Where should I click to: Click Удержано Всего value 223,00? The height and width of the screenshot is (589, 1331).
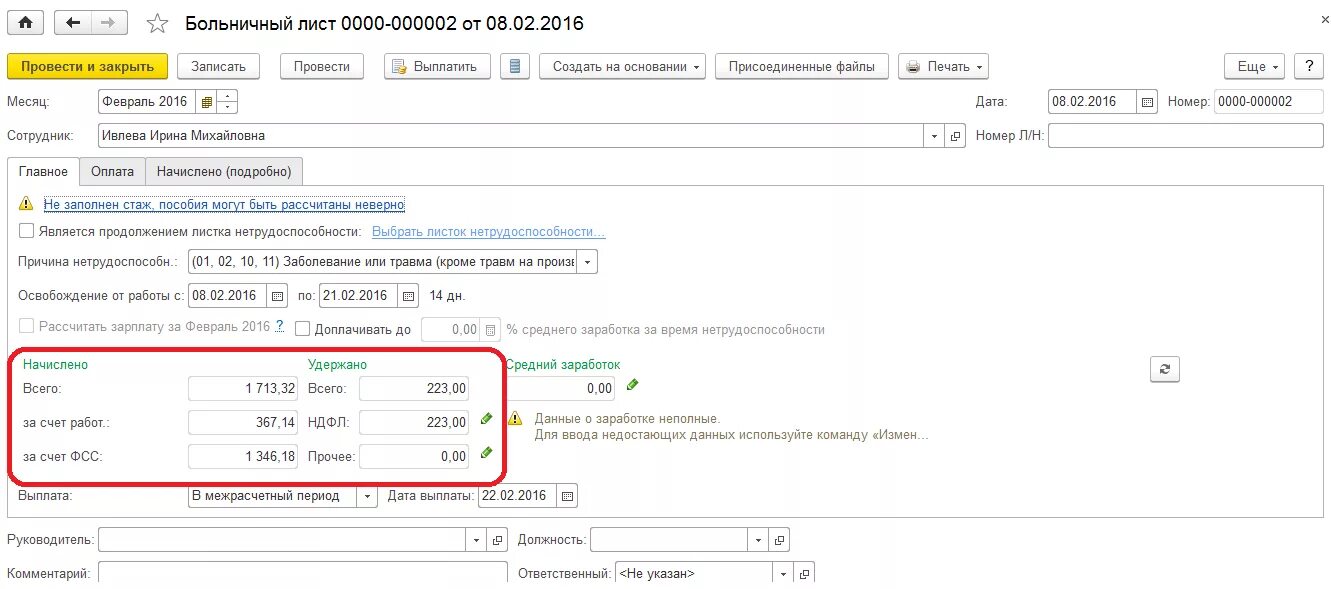[x=414, y=389]
